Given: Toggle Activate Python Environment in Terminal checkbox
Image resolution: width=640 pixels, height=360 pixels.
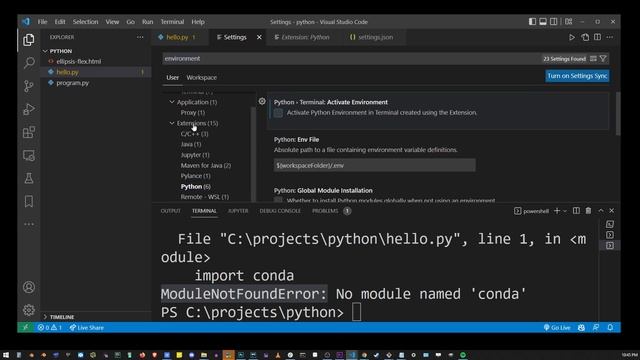Looking at the screenshot, I should [278, 113].
